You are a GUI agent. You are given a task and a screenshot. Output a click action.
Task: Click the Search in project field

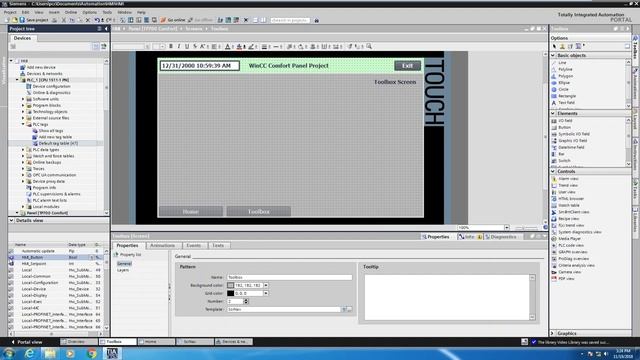tap(290, 20)
